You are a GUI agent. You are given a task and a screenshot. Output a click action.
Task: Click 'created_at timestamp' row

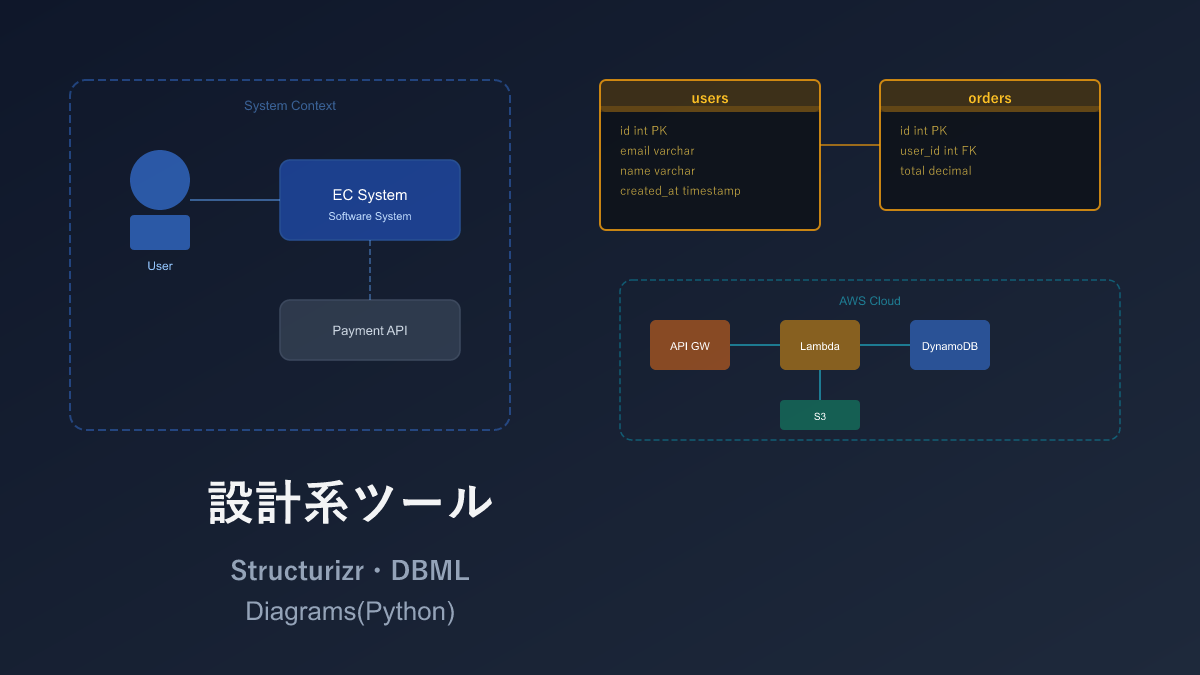(x=680, y=191)
